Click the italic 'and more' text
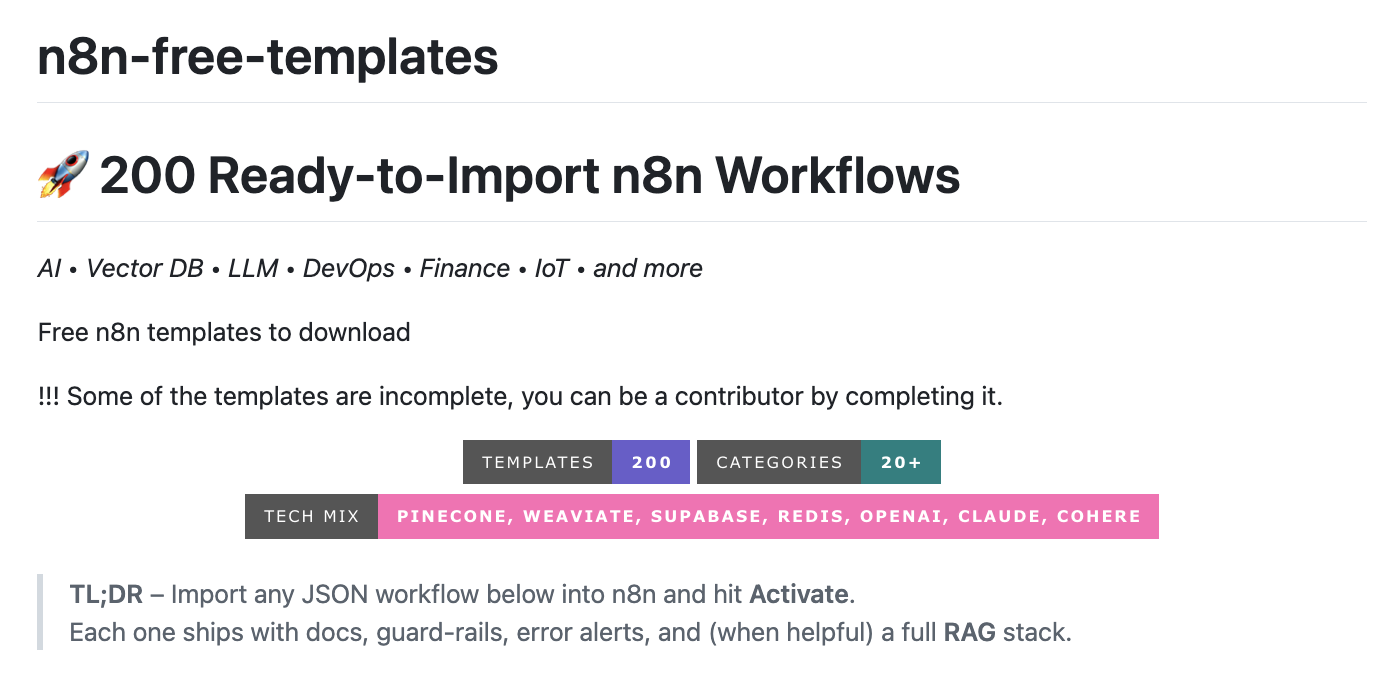This screenshot has width=1400, height=674. click(x=648, y=268)
